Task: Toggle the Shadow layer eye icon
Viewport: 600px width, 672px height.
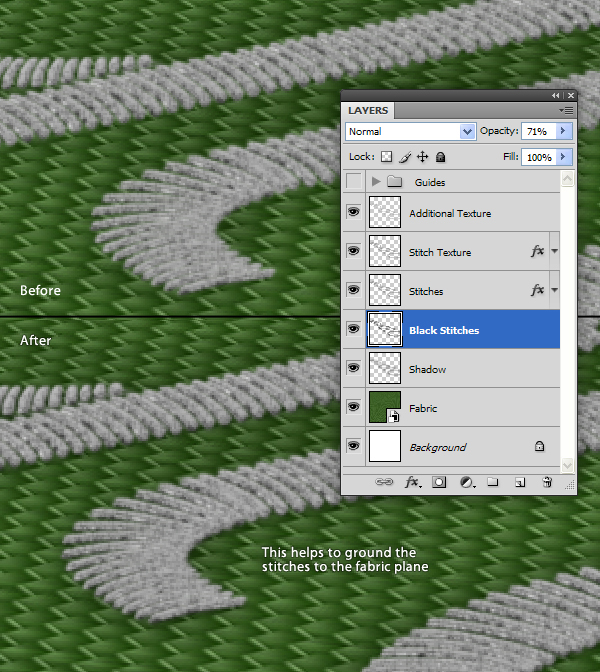Action: coord(354,368)
